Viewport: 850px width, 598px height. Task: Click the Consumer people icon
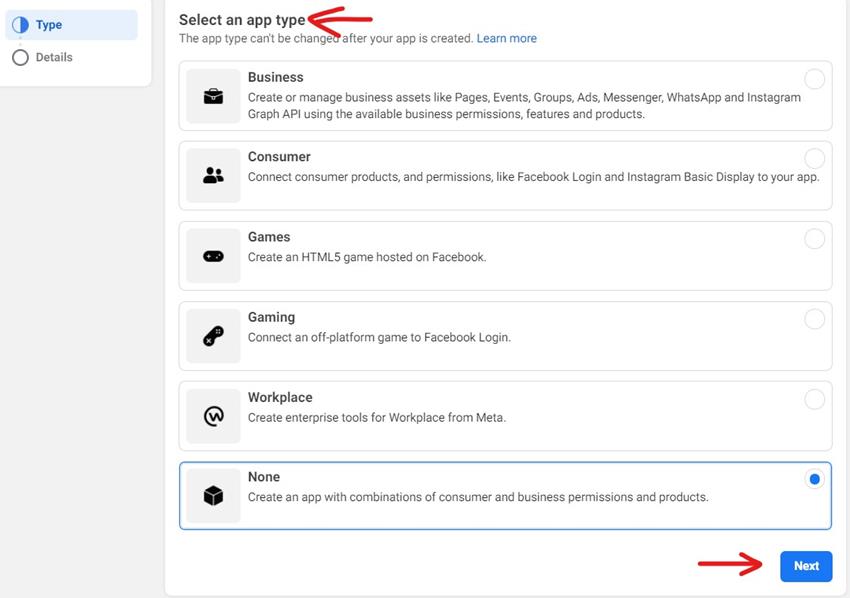coord(213,174)
